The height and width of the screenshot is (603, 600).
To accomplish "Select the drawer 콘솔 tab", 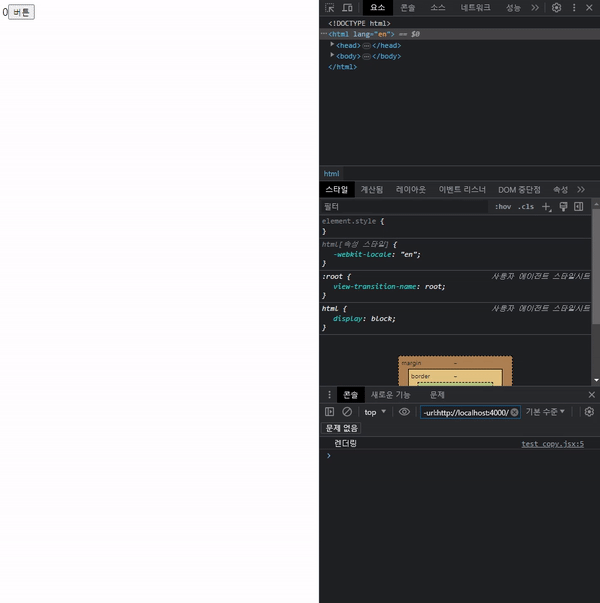I will (350, 395).
